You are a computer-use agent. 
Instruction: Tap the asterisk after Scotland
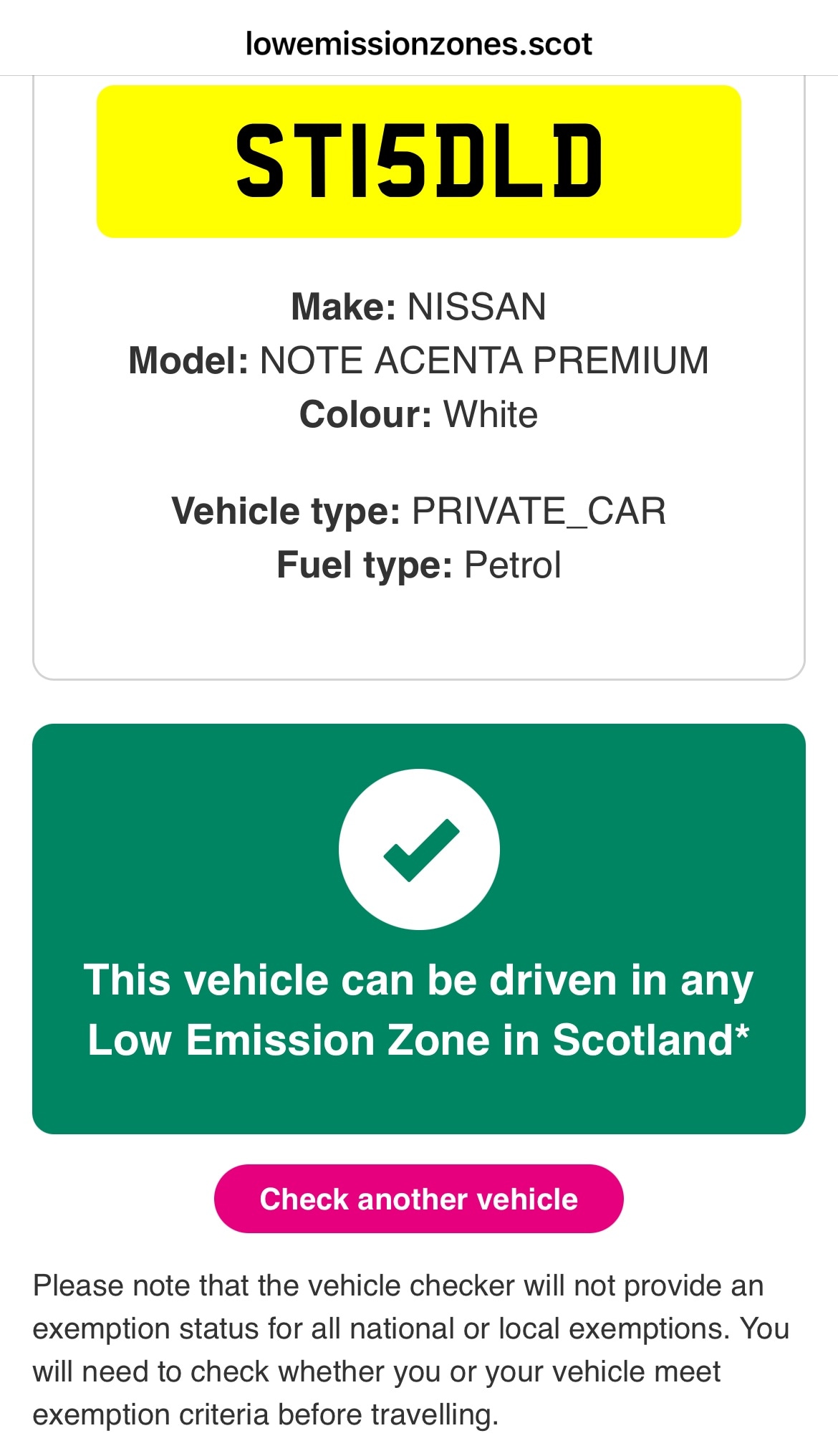pyautogui.click(x=742, y=1033)
